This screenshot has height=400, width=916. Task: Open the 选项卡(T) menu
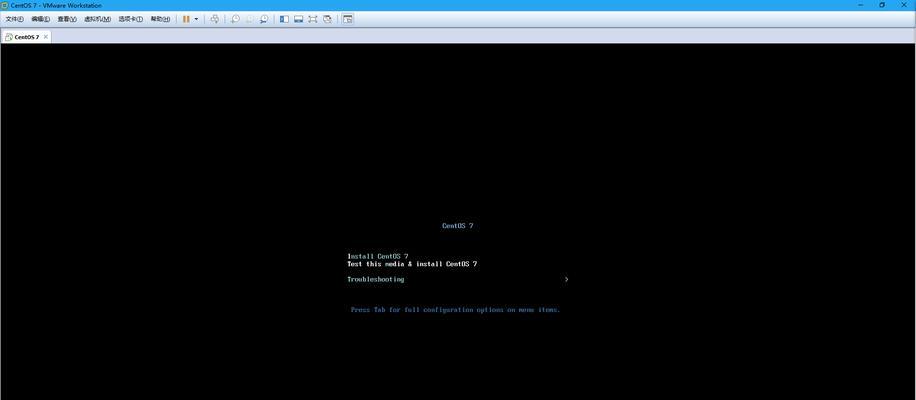point(131,19)
